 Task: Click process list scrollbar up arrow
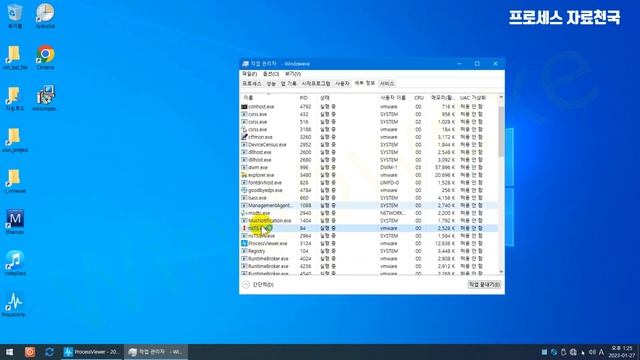click(x=501, y=97)
